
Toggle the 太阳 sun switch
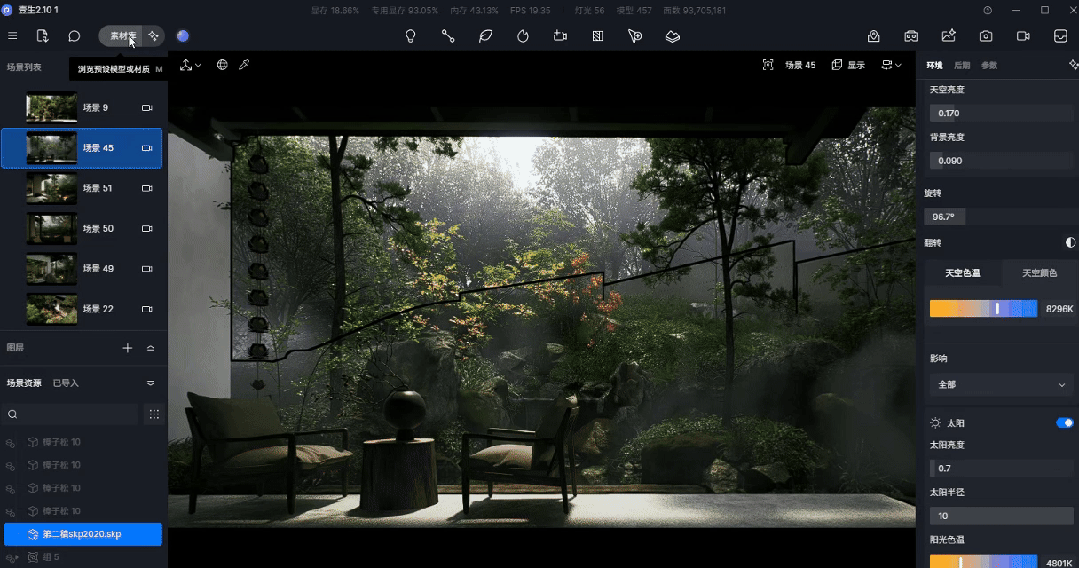1064,423
